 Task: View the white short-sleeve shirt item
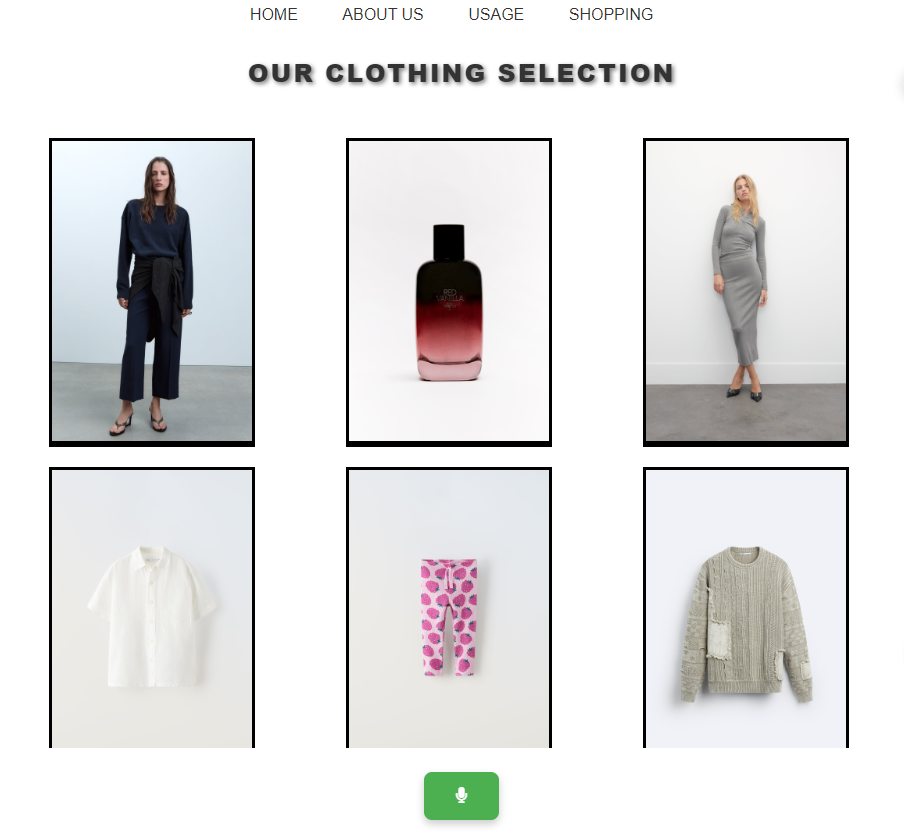point(152,608)
